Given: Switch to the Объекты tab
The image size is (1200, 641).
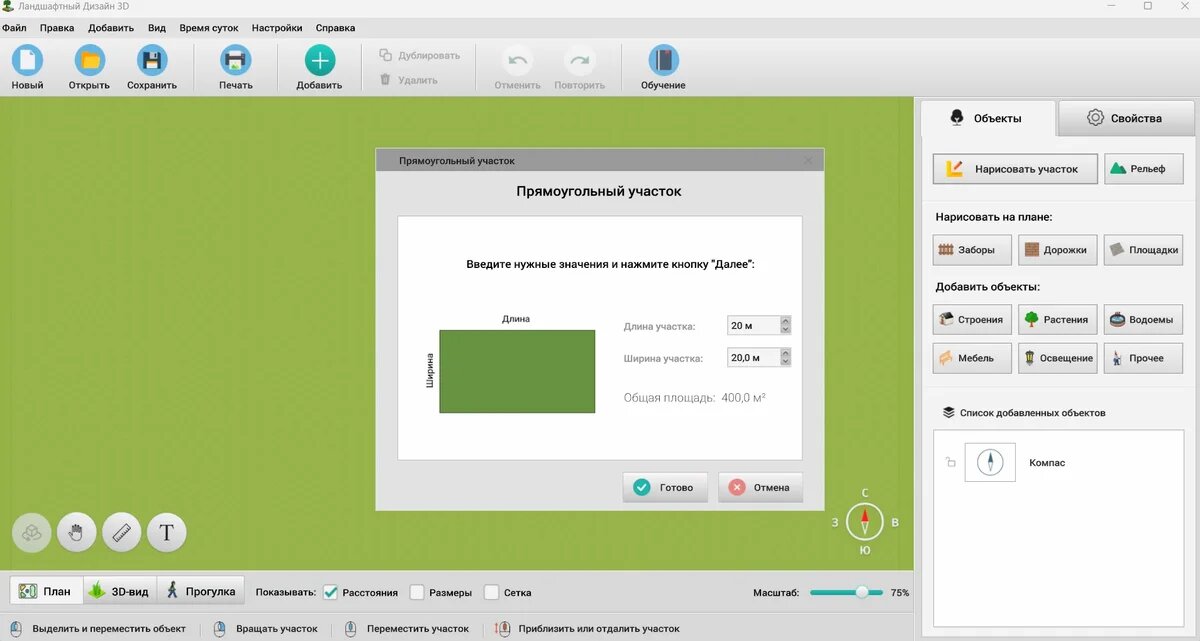Looking at the screenshot, I should coord(988,118).
